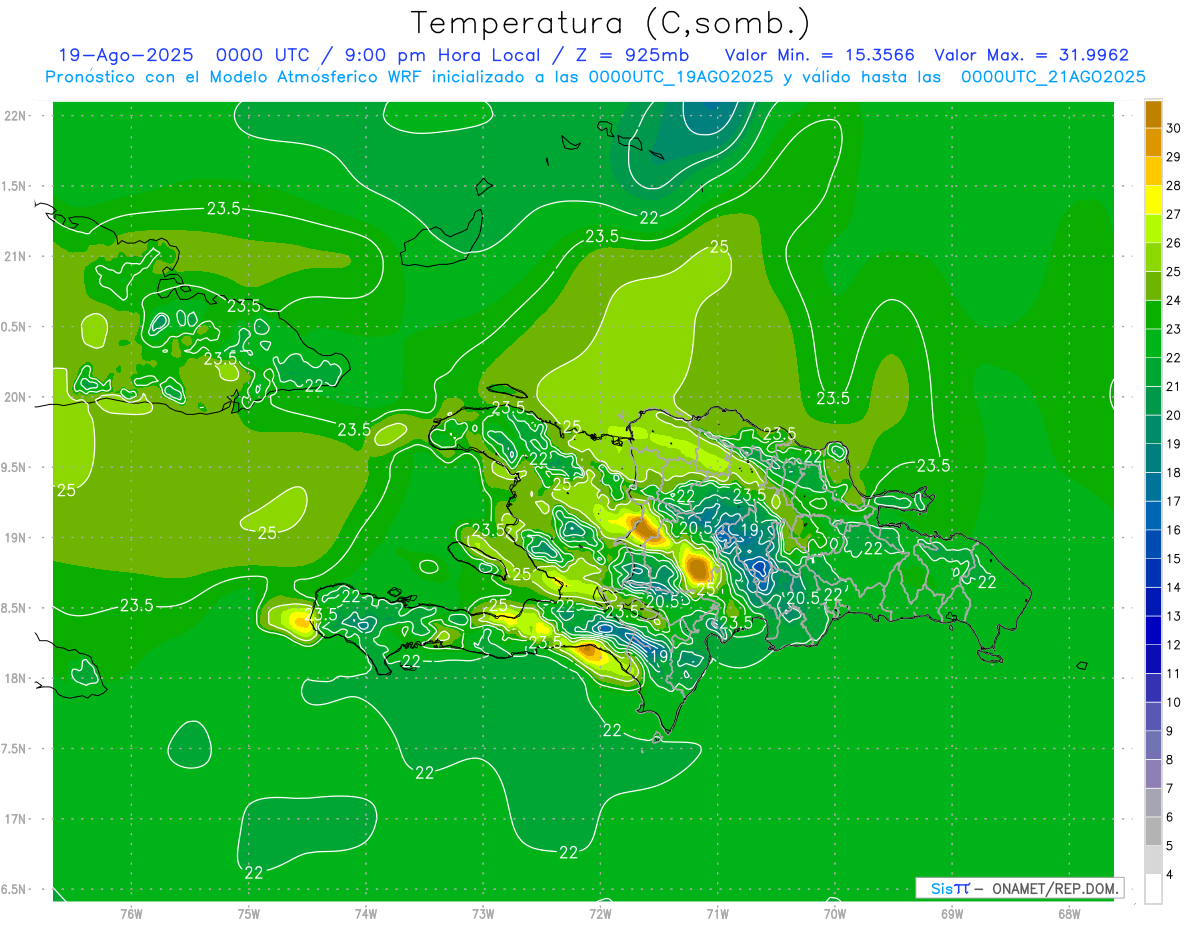Click the blue legend swatch between 14 and 15
Screen dimensions: 1200x927
(1153, 573)
